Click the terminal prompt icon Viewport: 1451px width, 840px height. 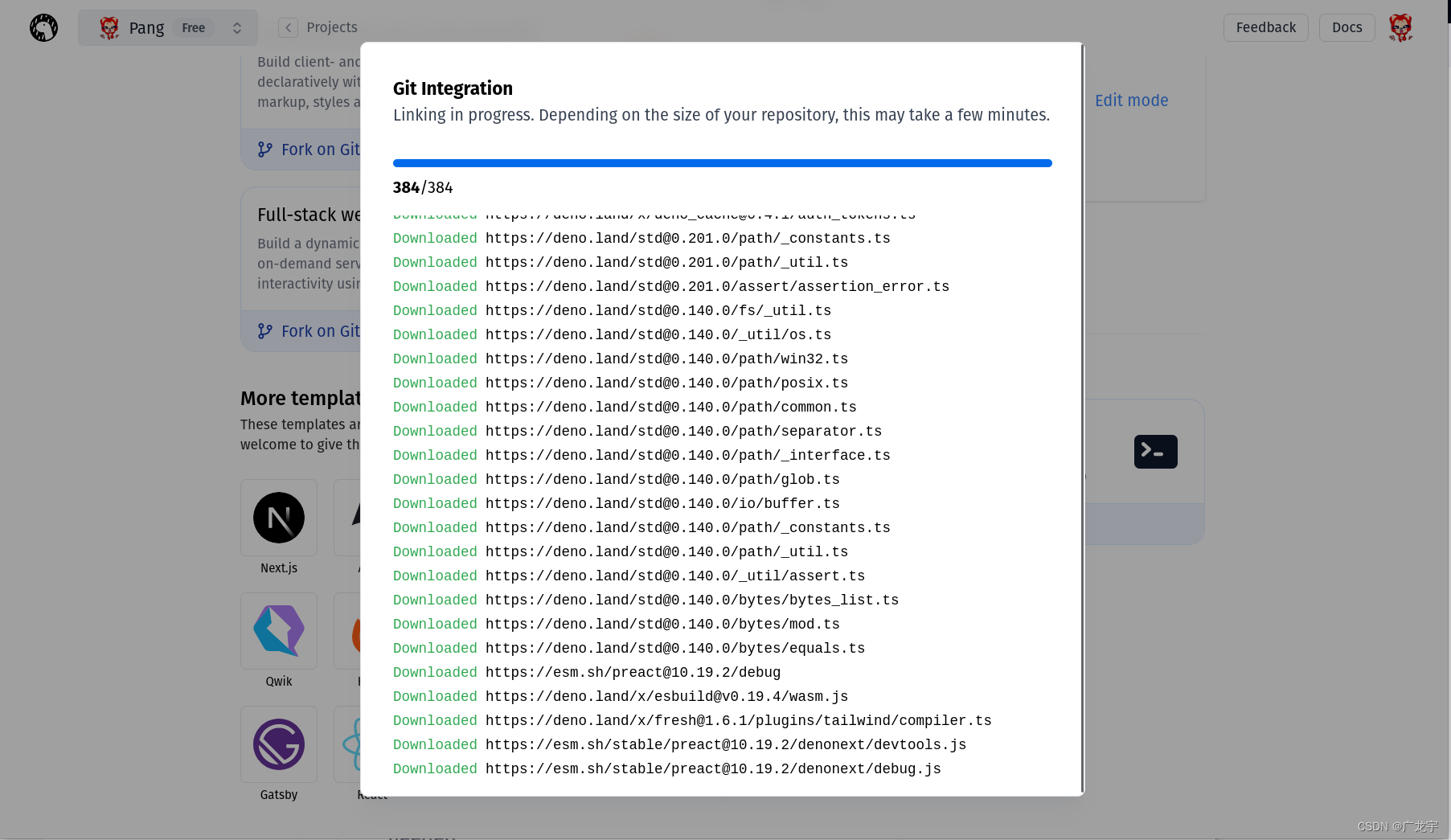pos(1156,452)
